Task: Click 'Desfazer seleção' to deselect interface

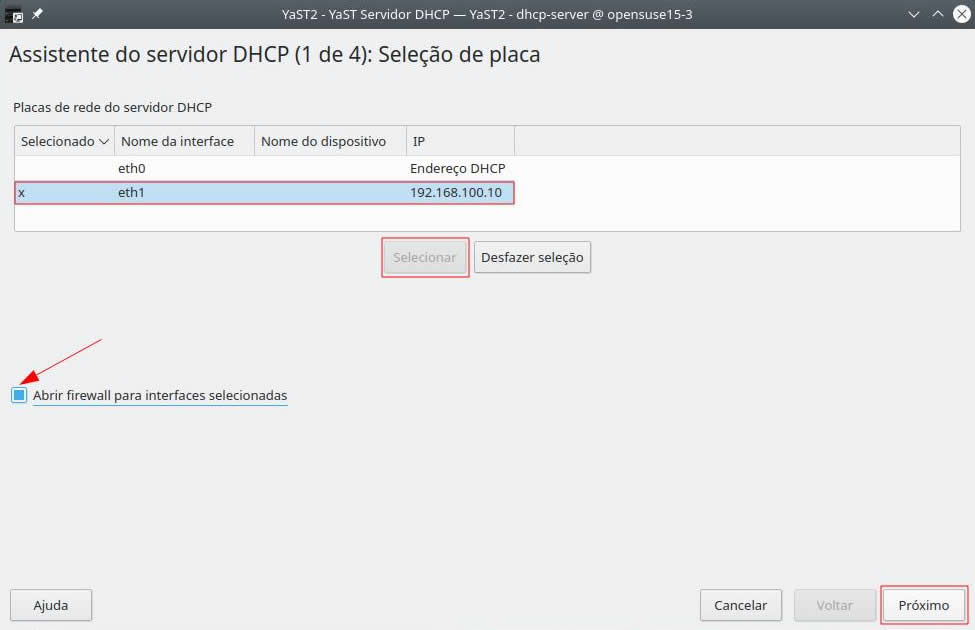Action: 532,257
